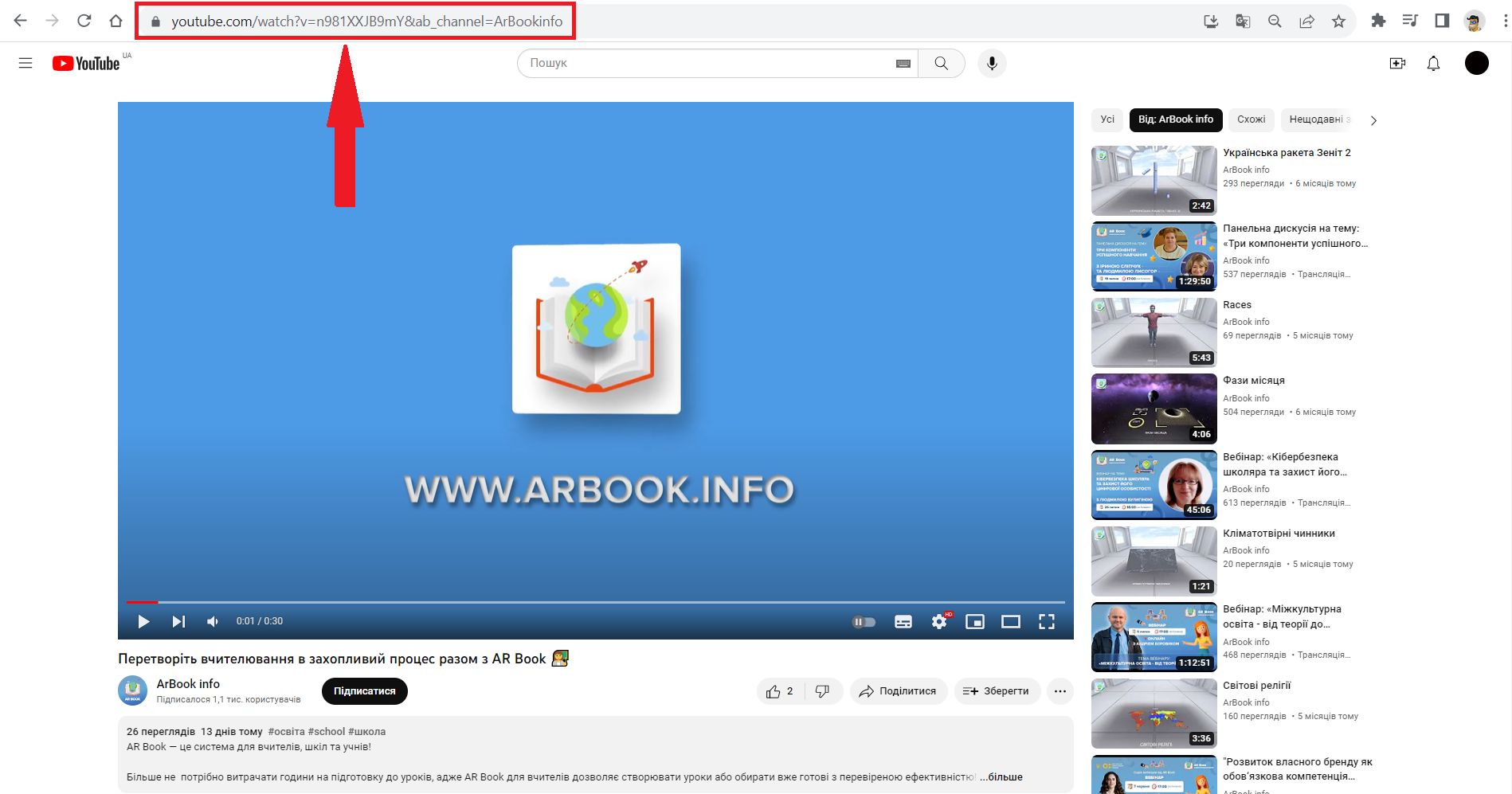Open the Фази місяця video title
The height and width of the screenshot is (794, 1512).
[x=1254, y=381]
